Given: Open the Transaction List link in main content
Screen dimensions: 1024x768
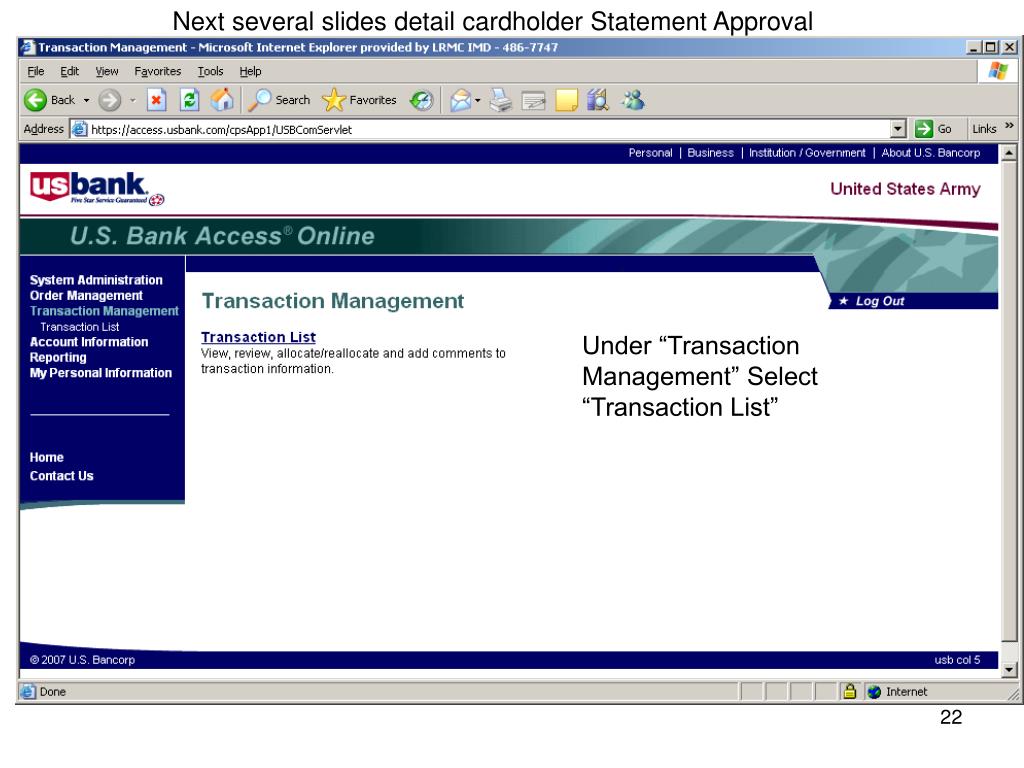Looking at the screenshot, I should [258, 337].
